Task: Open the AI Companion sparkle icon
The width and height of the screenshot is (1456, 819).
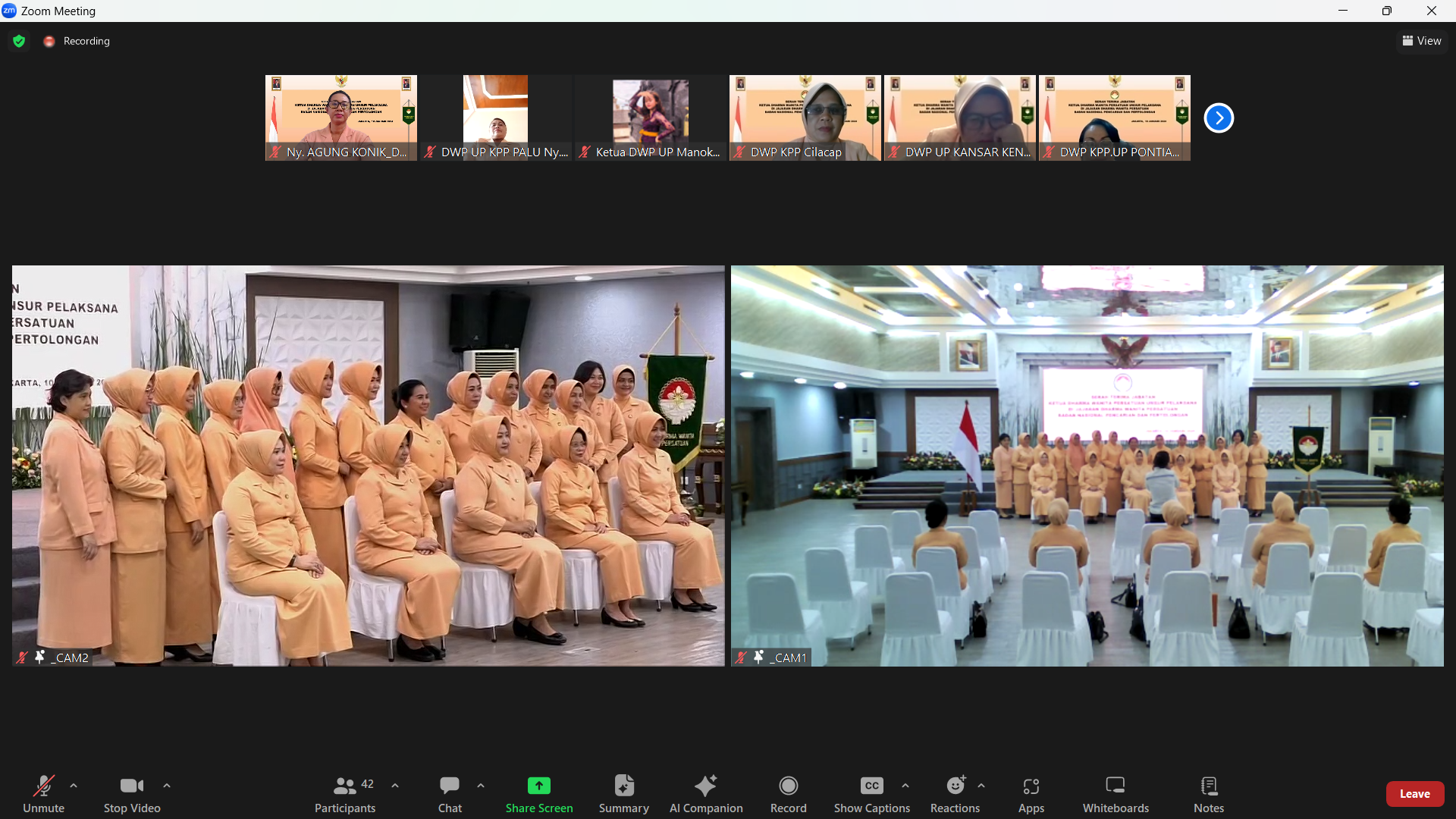Action: tap(706, 786)
